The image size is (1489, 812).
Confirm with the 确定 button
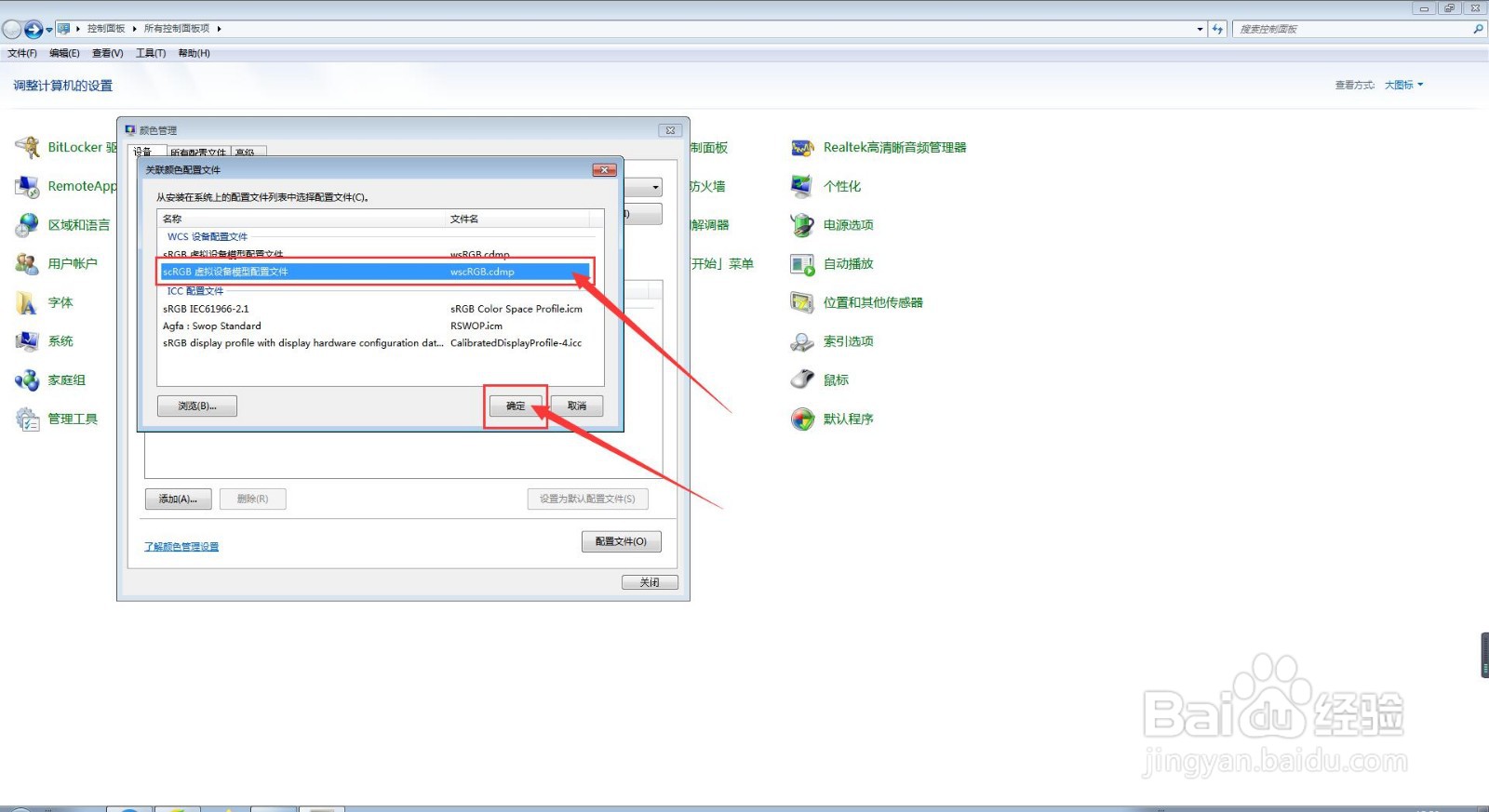tap(516, 406)
